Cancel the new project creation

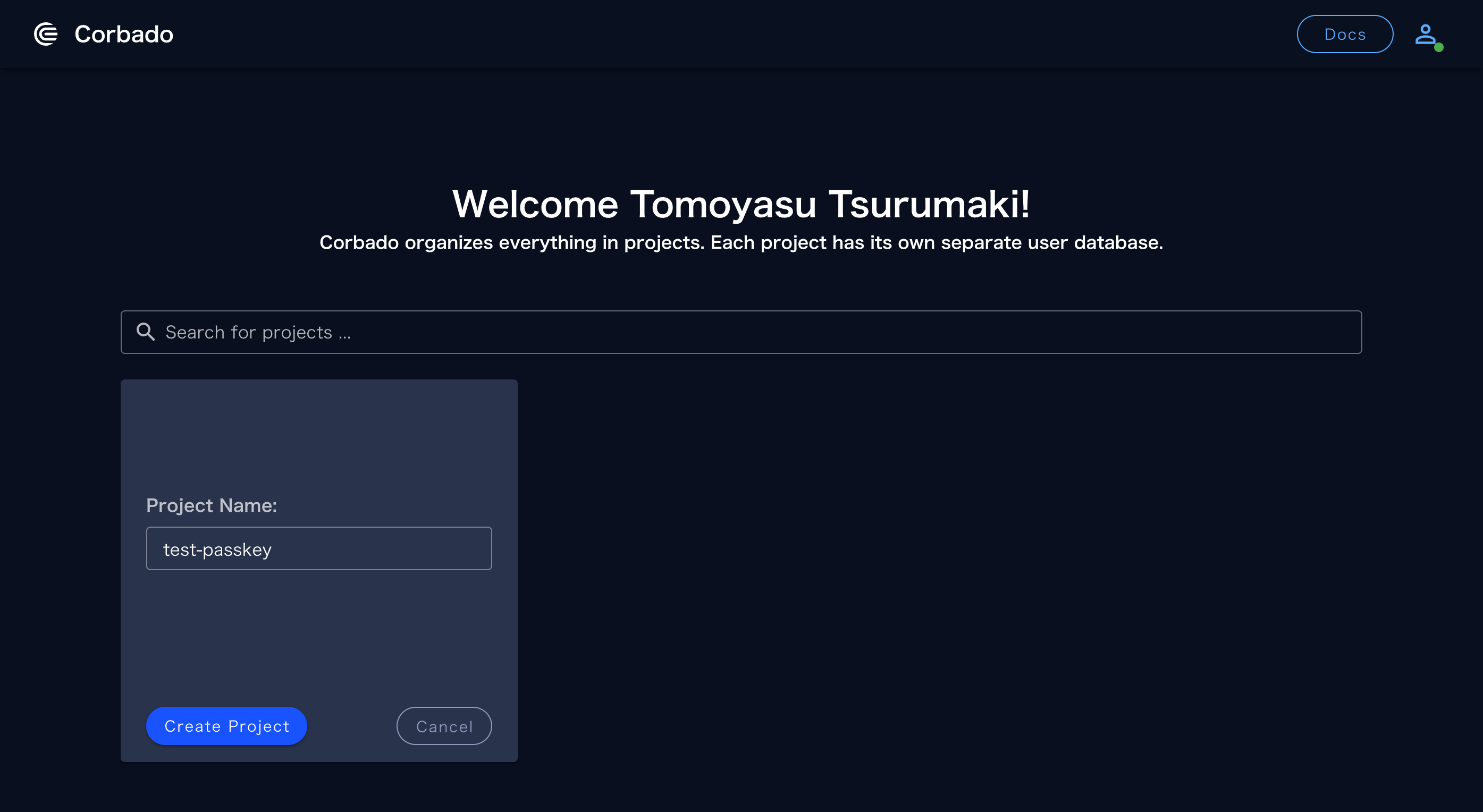444,726
